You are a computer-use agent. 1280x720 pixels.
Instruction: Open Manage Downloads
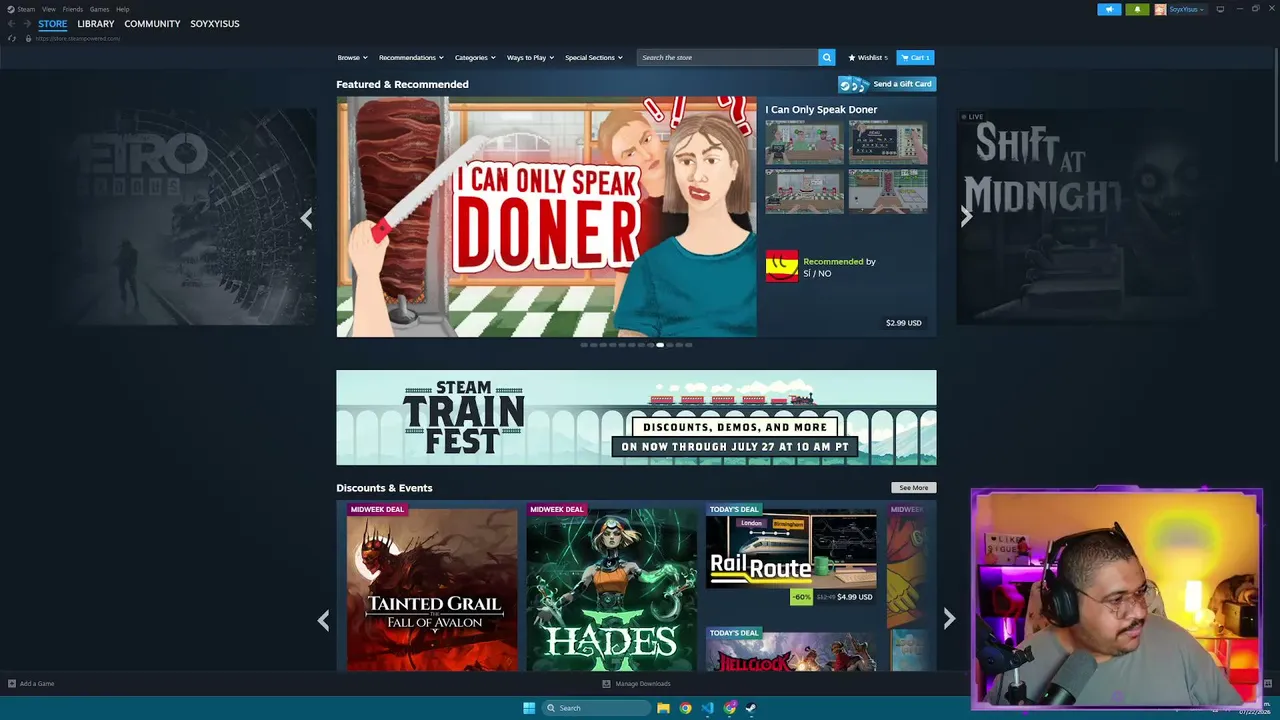click(x=643, y=684)
